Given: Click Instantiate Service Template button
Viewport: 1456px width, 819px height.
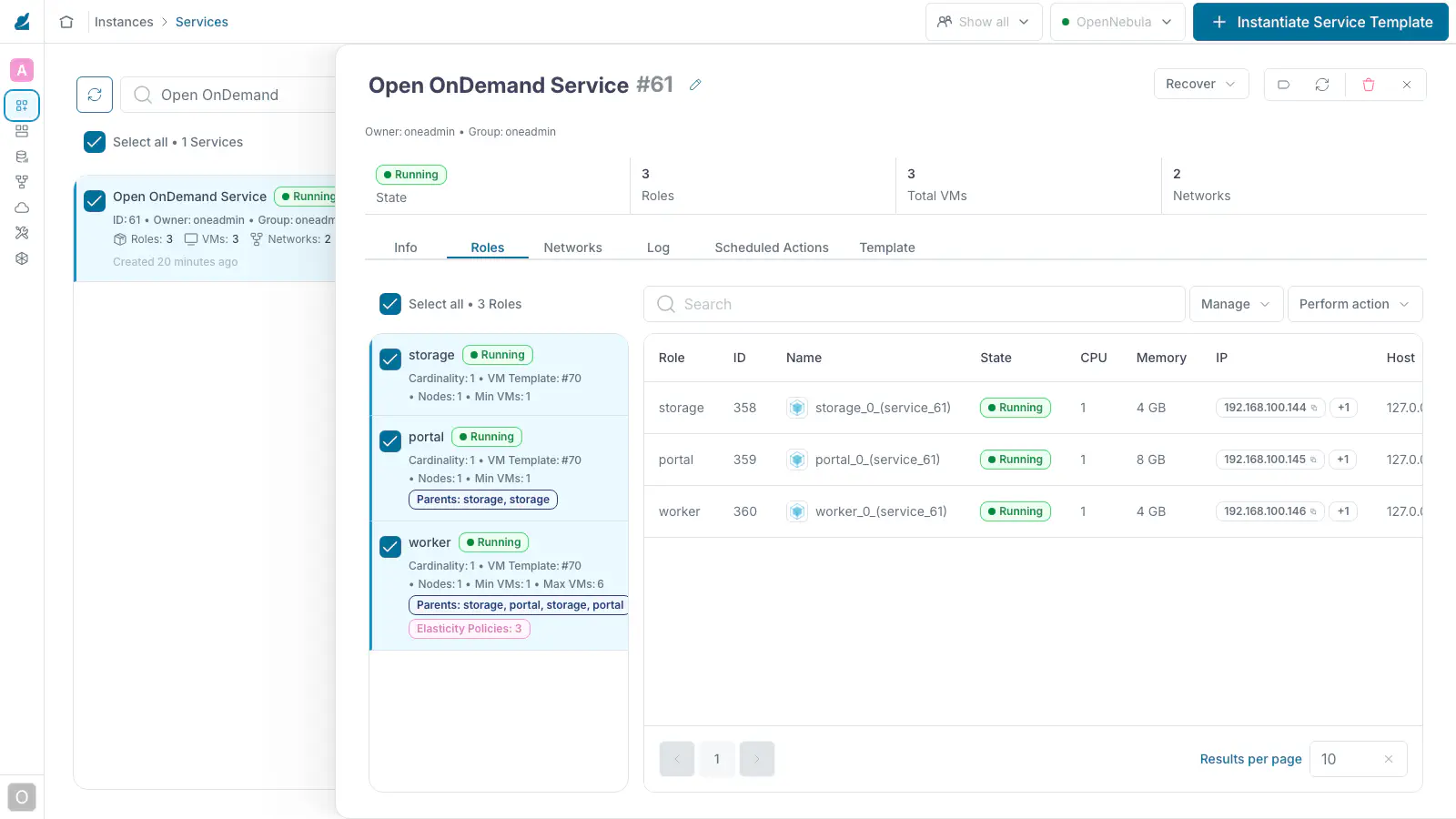Looking at the screenshot, I should [1320, 22].
